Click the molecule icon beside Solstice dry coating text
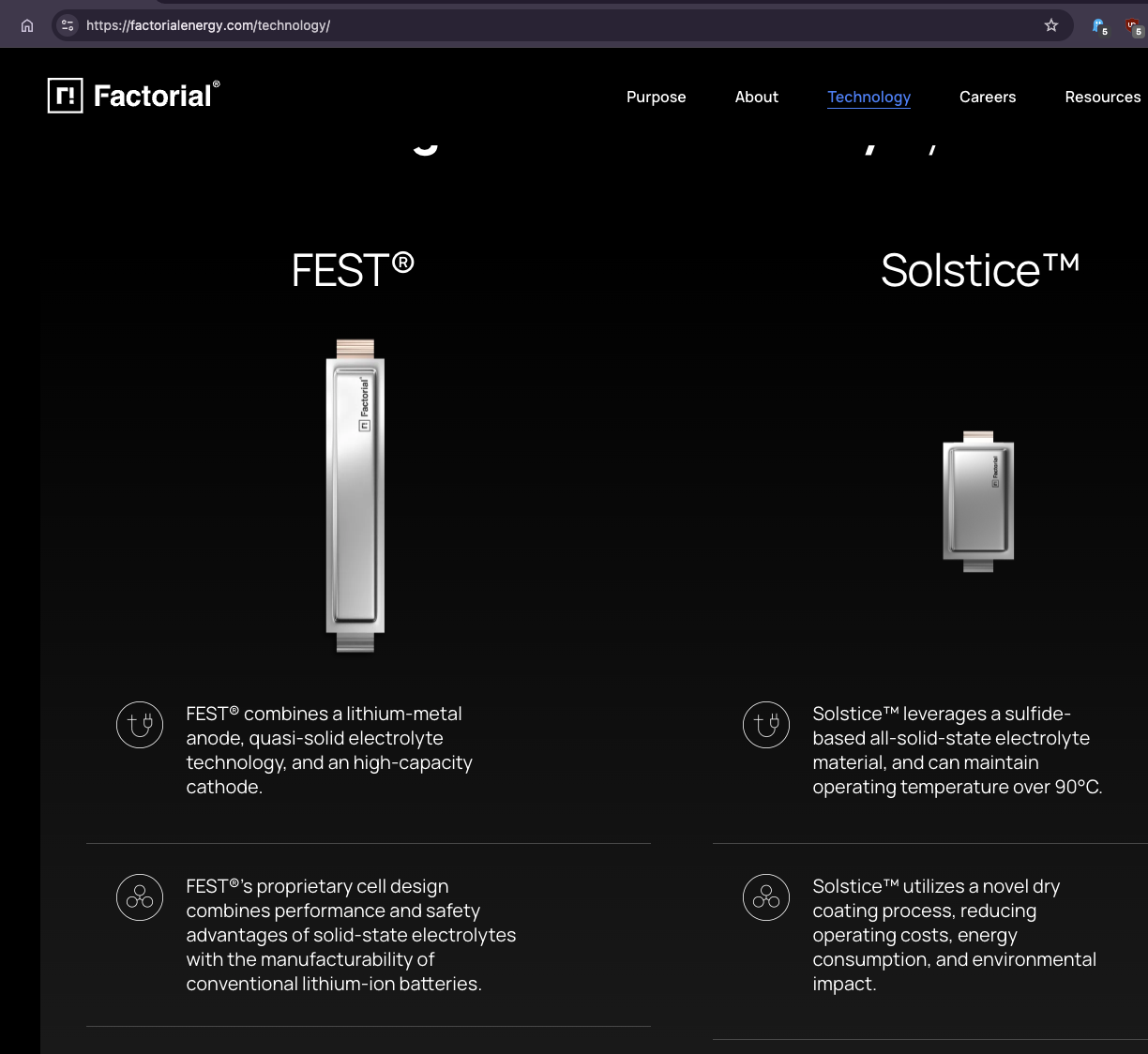 (766, 897)
